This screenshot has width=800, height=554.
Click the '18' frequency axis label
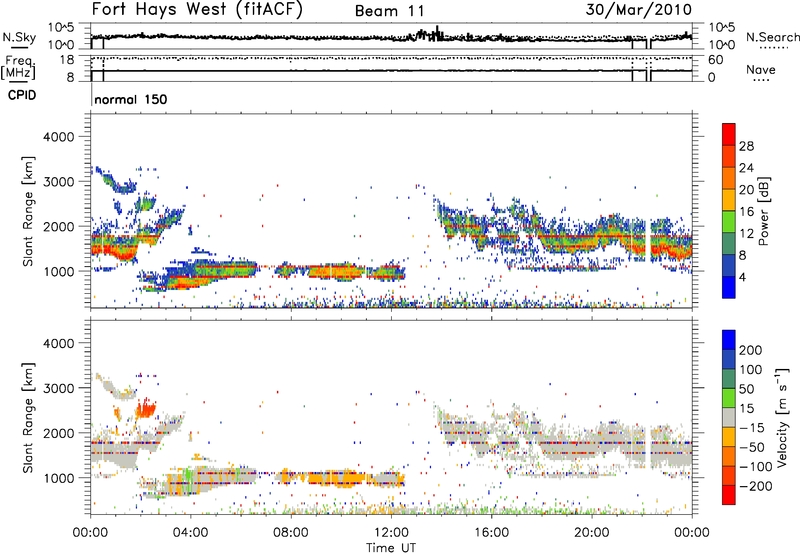(66, 60)
